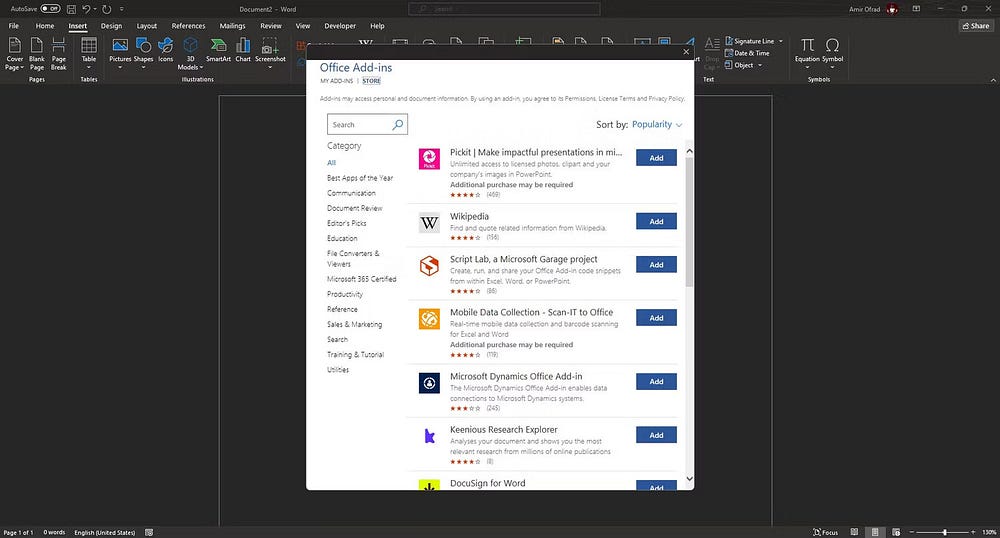This screenshot has height=538, width=1000.
Task: Insert 3D Models
Action: [x=190, y=54]
